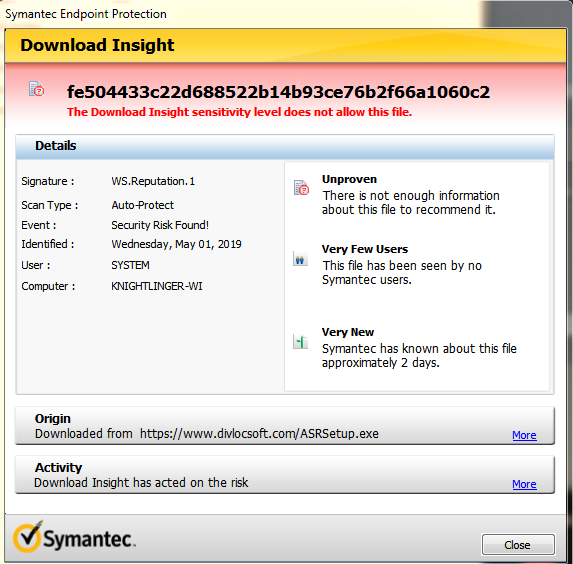Open More link in Activity section
573x564 pixels.
(x=524, y=484)
